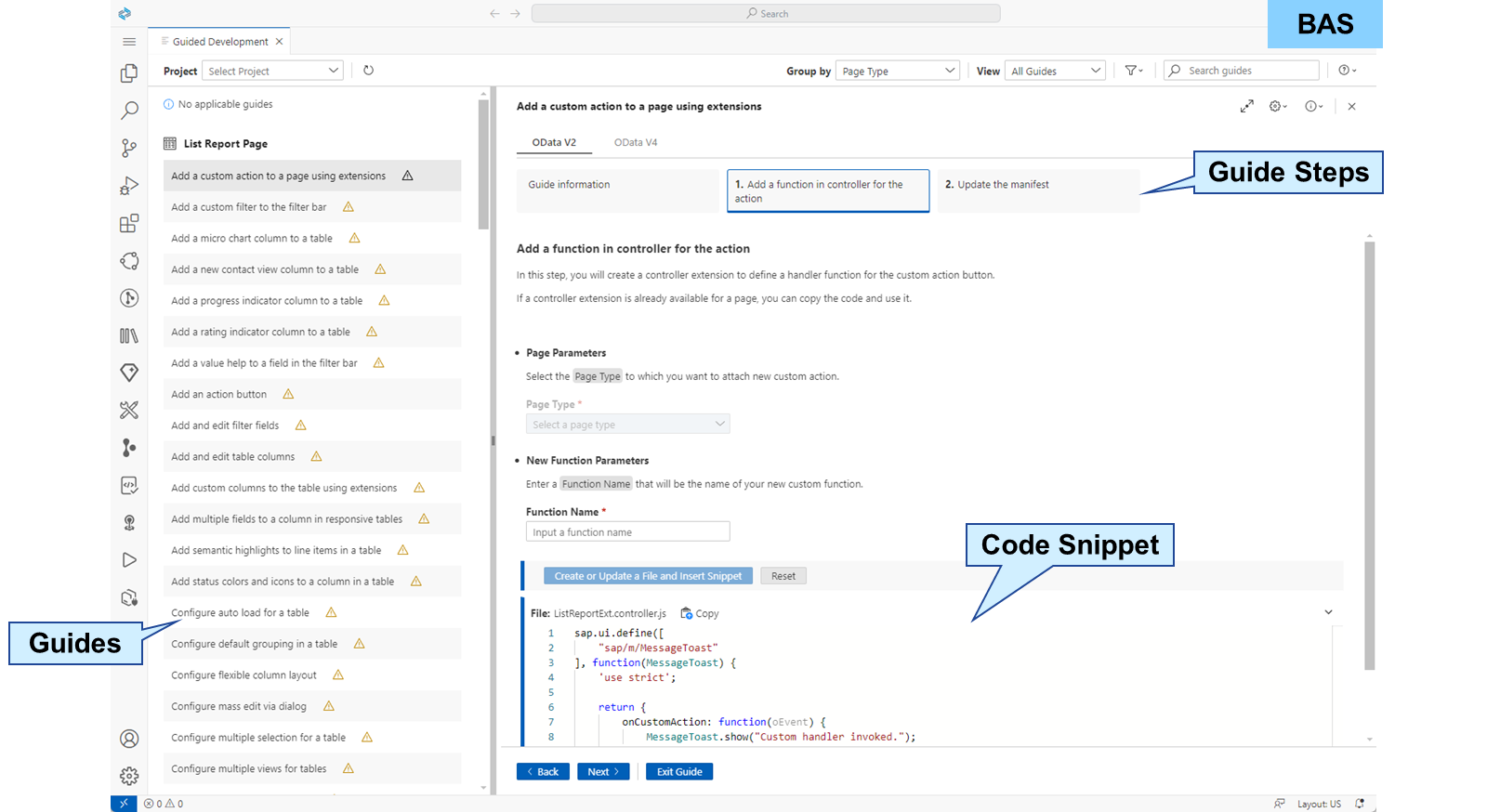Click the Reset button

(783, 576)
